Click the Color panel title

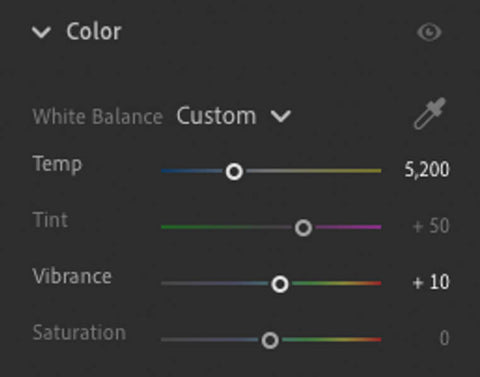click(x=94, y=32)
